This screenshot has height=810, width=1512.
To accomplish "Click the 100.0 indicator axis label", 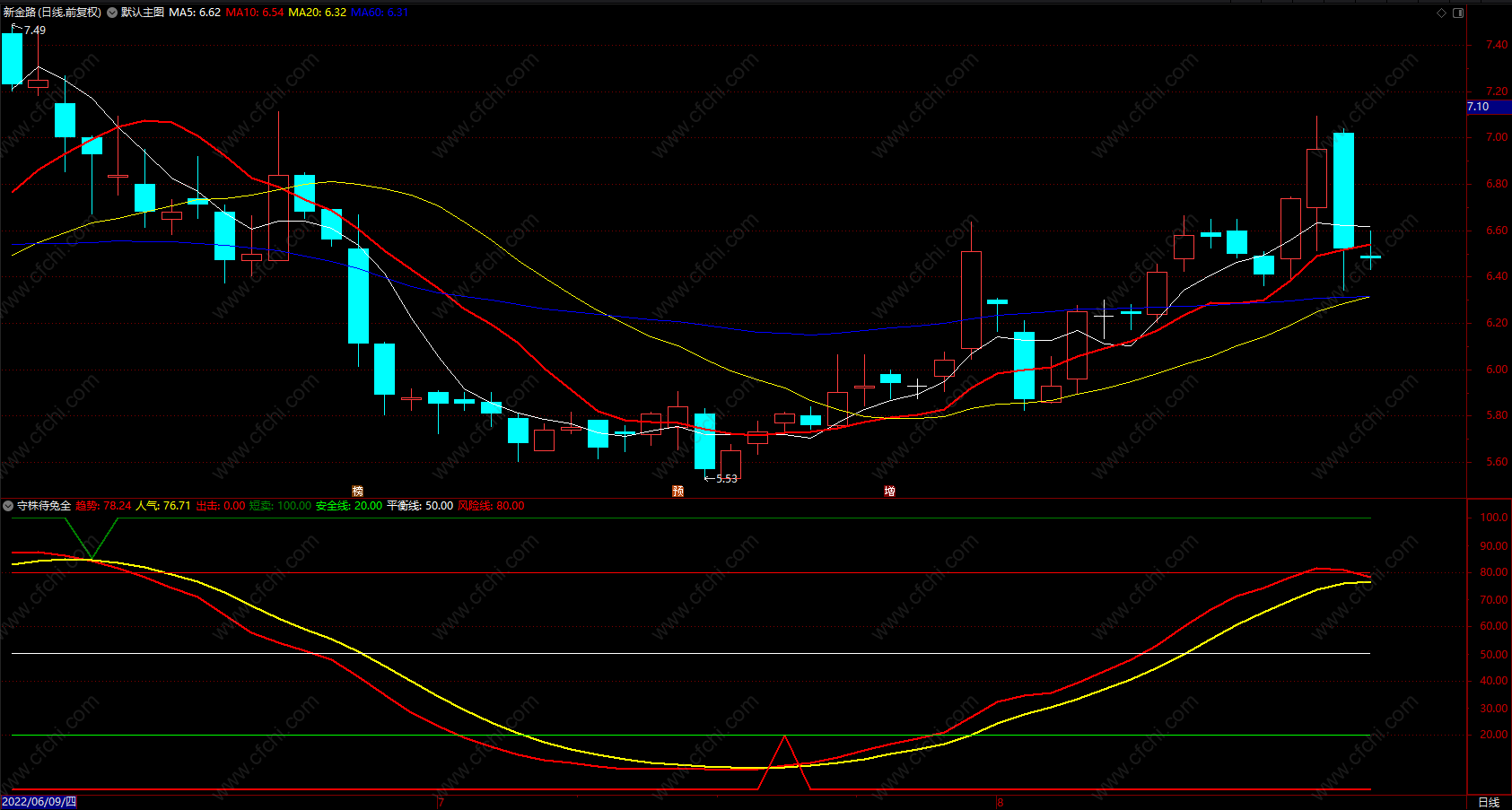I will click(x=1494, y=518).
